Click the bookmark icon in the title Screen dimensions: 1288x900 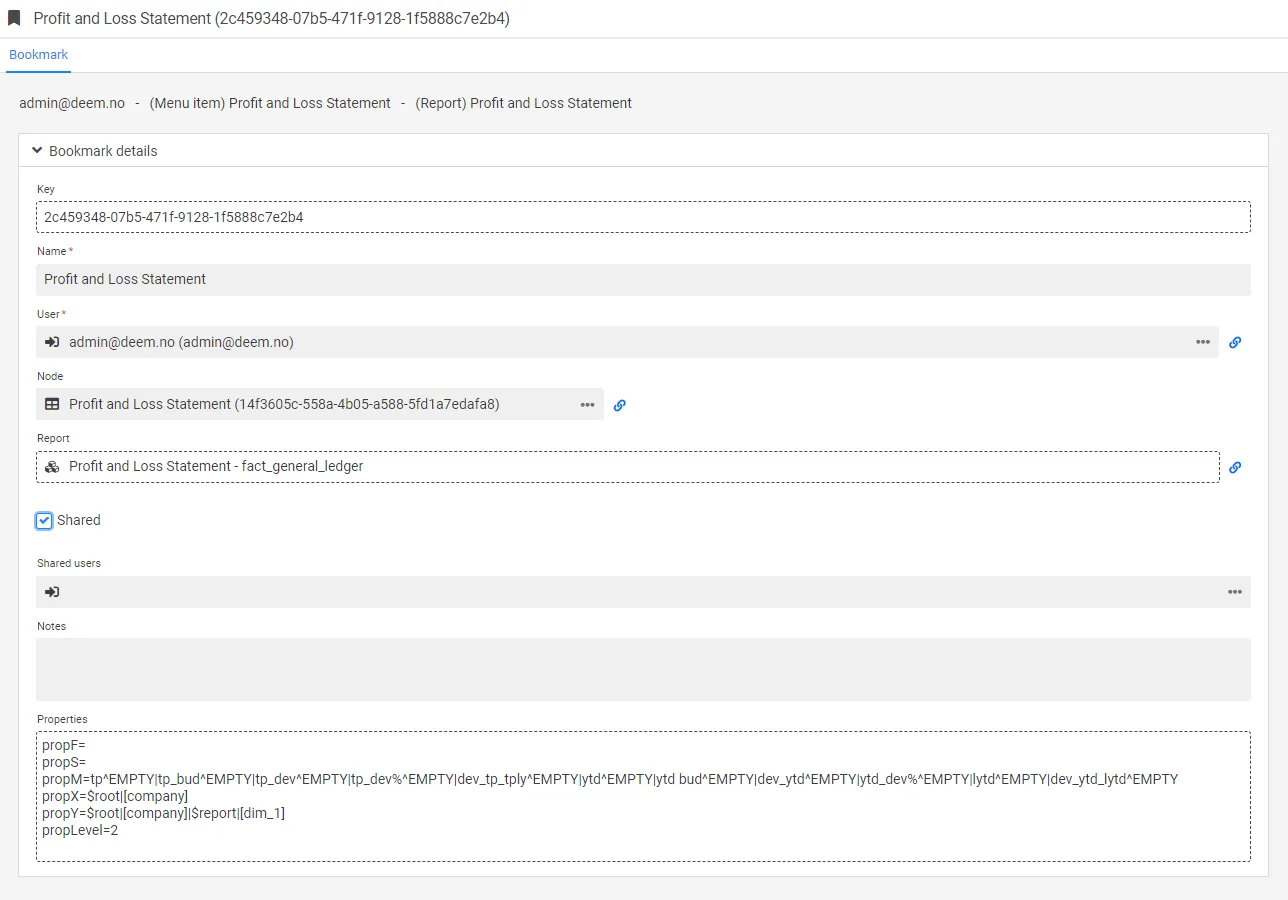[x=14, y=18]
